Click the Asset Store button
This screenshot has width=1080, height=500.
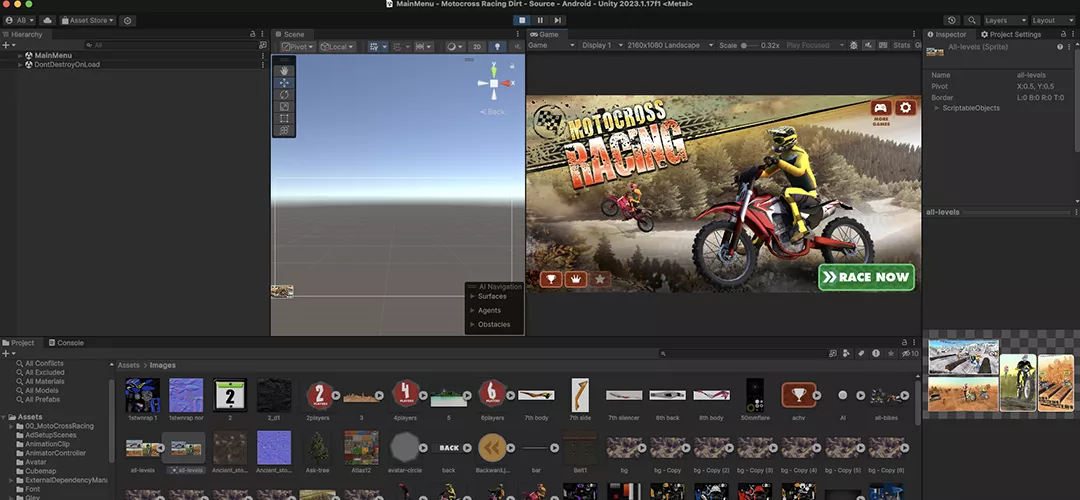tap(88, 20)
